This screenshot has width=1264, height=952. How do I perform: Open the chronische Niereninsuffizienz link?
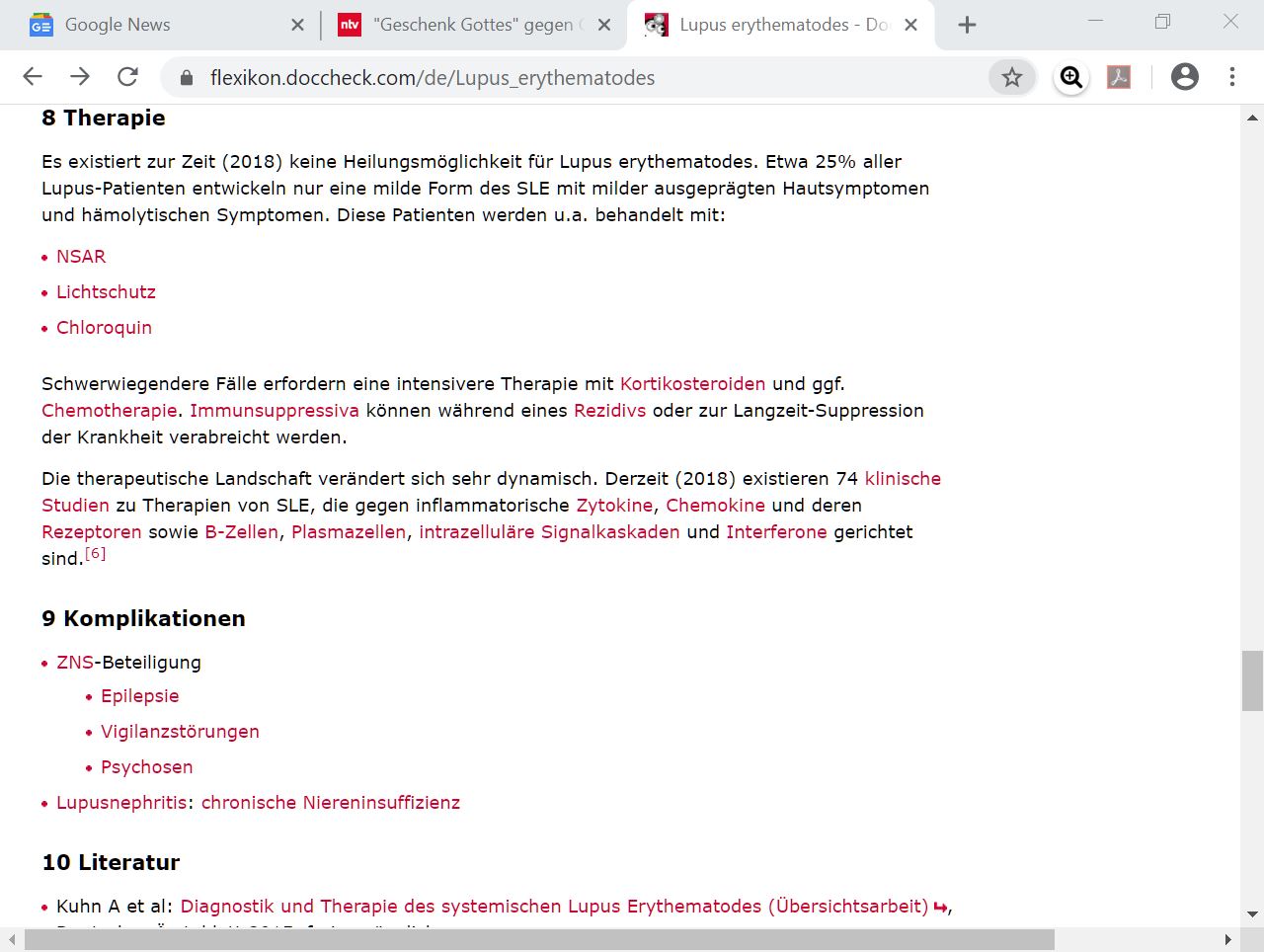pyautogui.click(x=331, y=803)
